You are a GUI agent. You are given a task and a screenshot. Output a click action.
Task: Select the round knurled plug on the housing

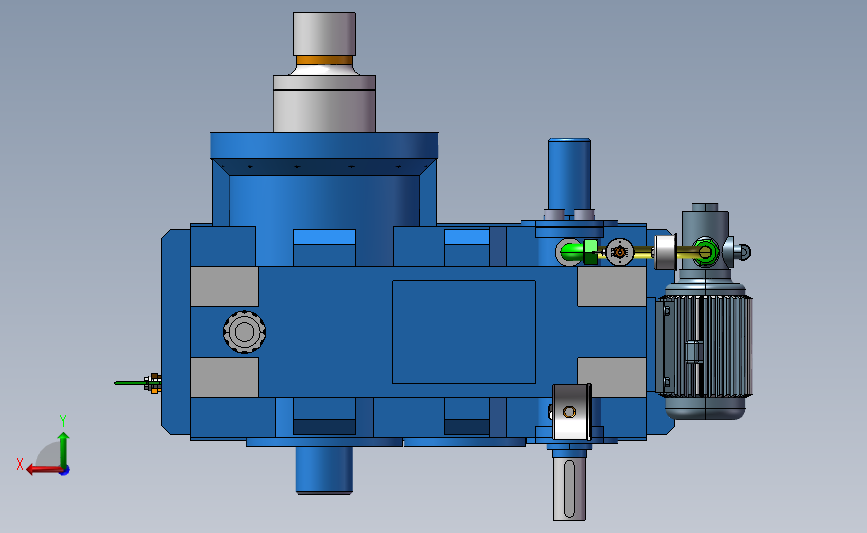(x=244, y=332)
